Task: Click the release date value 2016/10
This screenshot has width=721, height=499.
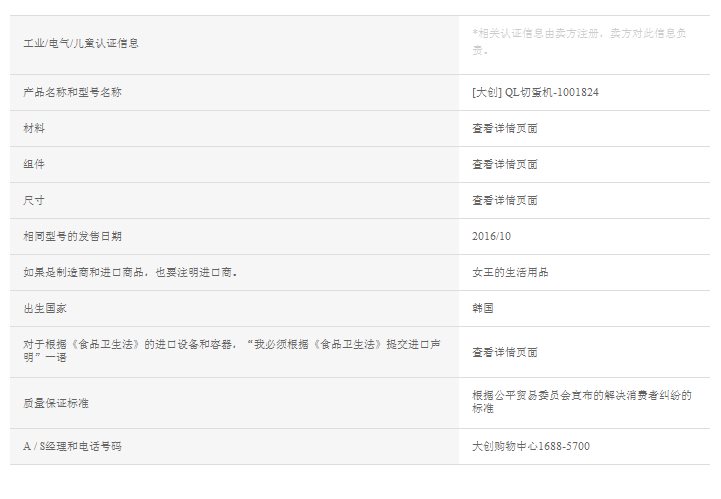Action: pyautogui.click(x=491, y=236)
